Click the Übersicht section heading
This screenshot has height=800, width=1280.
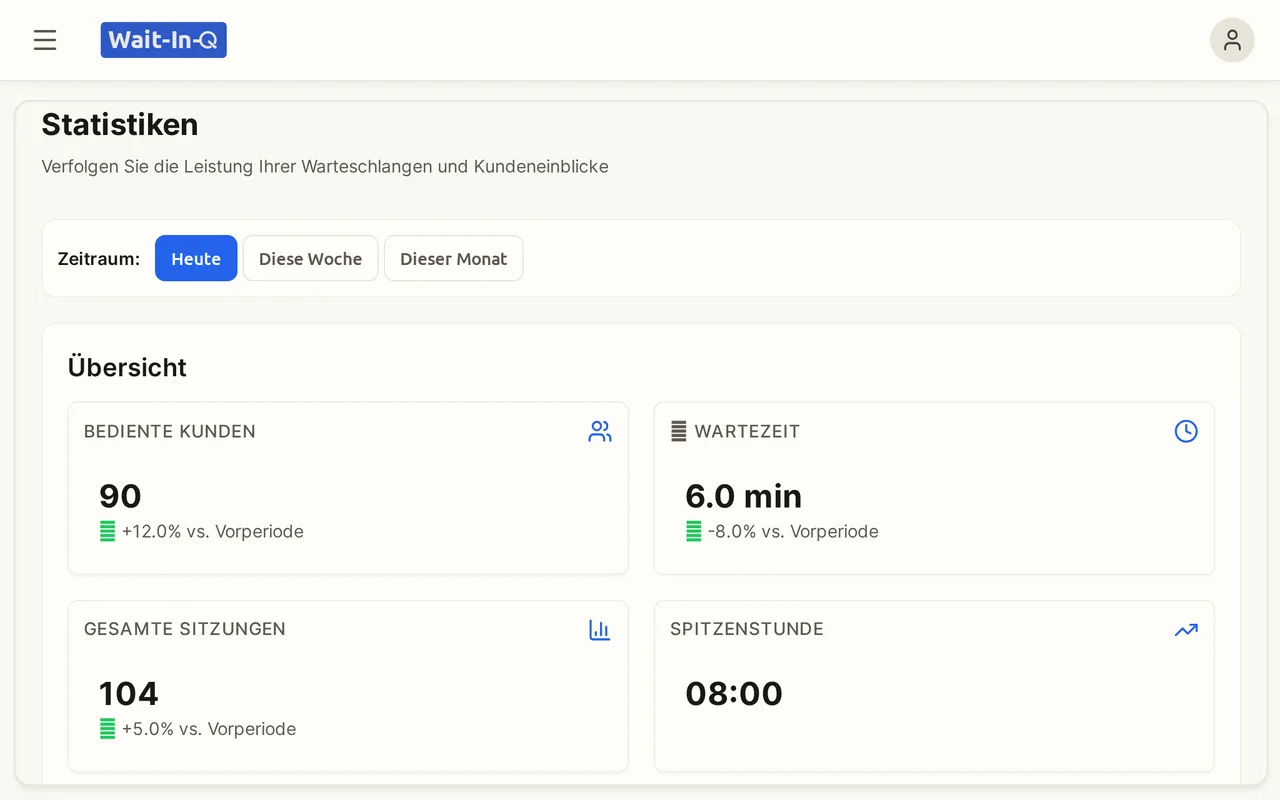click(x=127, y=367)
